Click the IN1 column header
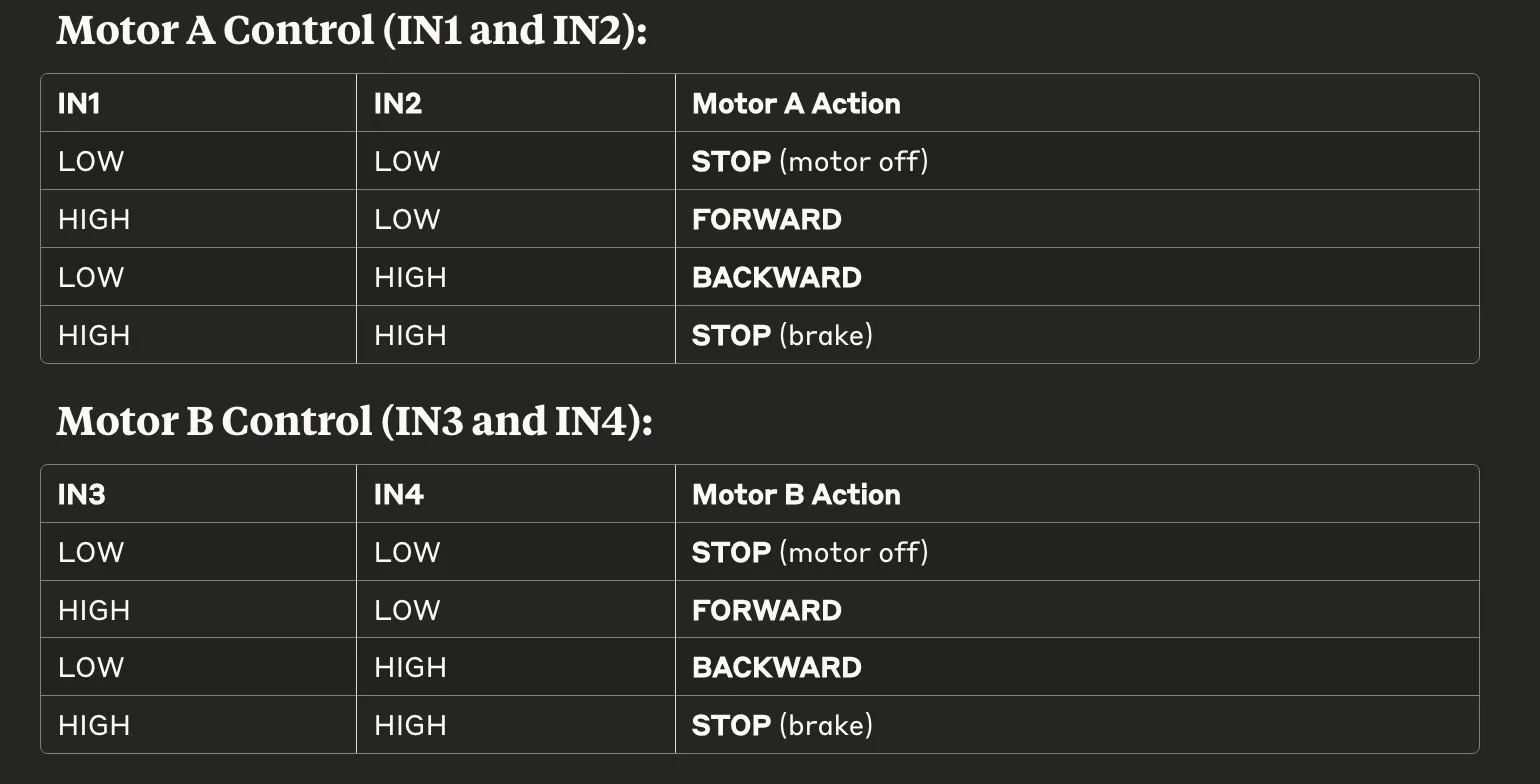The height and width of the screenshot is (784, 1540). 79,104
